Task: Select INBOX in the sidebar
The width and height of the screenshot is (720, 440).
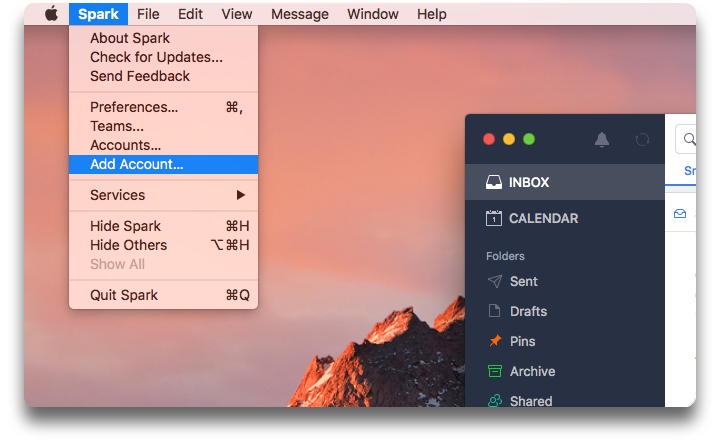Action: tap(565, 182)
